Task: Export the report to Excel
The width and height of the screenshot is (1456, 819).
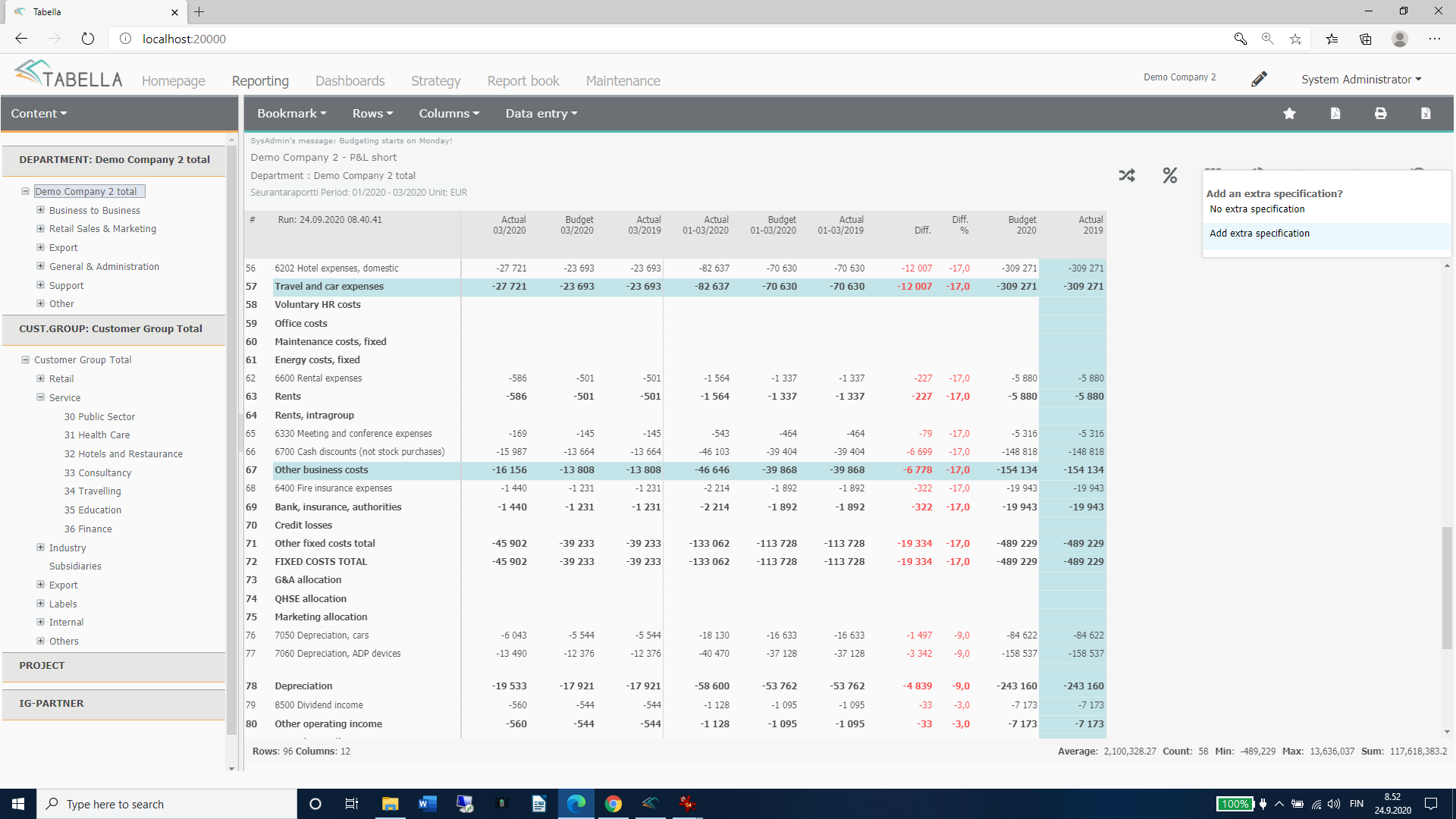Action: tap(1426, 114)
